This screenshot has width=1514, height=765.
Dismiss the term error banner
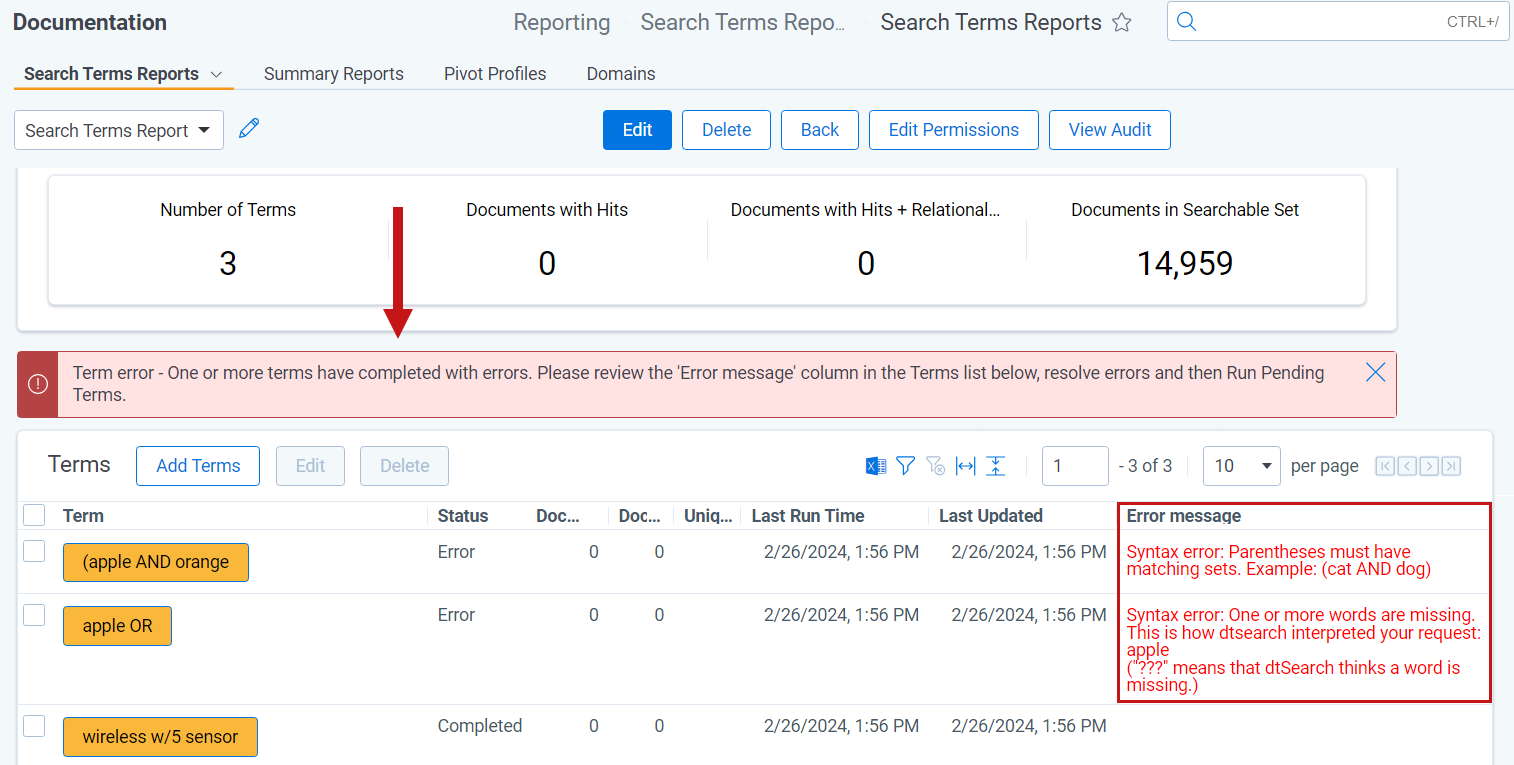[x=1376, y=372]
